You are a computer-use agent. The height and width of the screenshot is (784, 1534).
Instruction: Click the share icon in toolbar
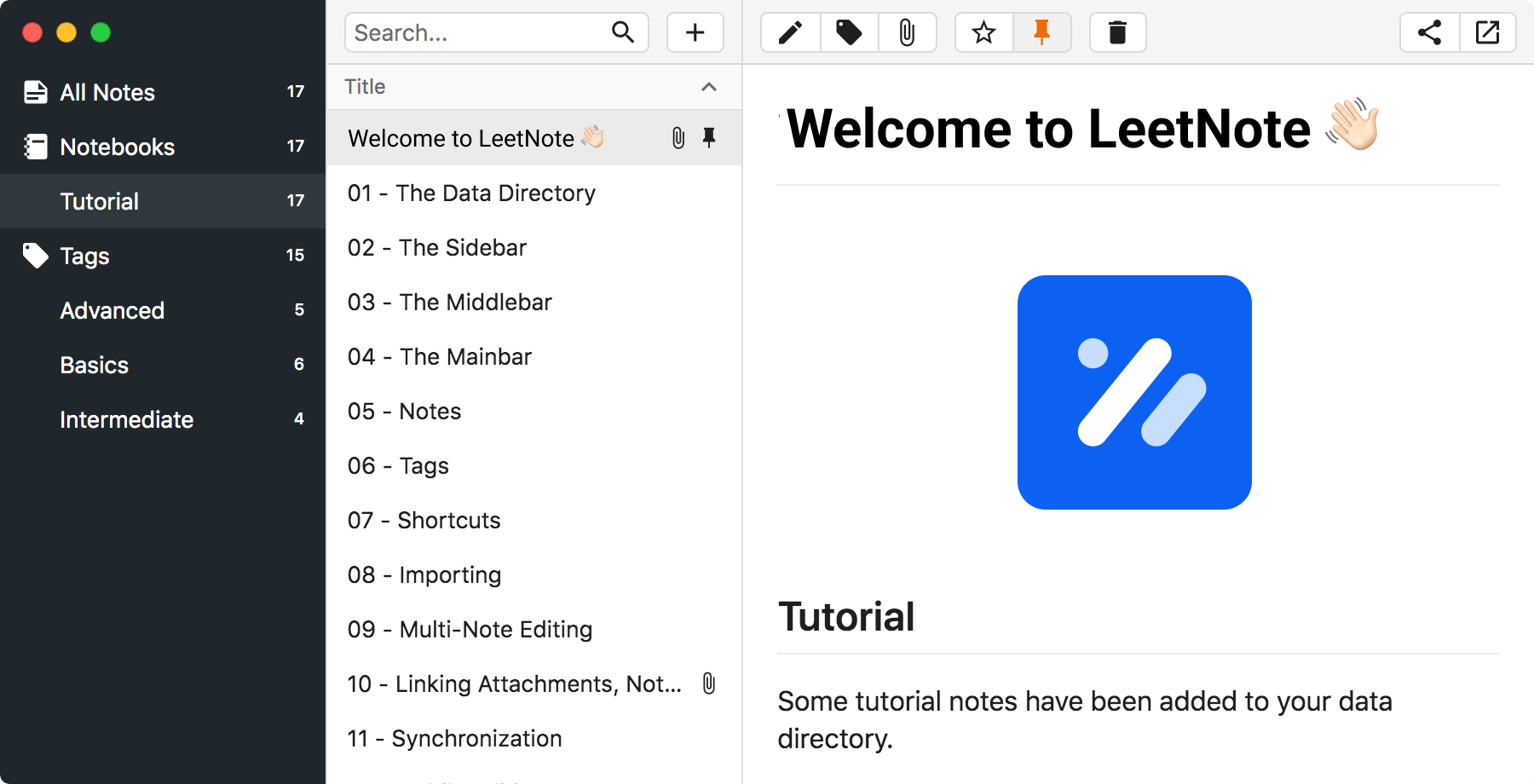(1429, 33)
